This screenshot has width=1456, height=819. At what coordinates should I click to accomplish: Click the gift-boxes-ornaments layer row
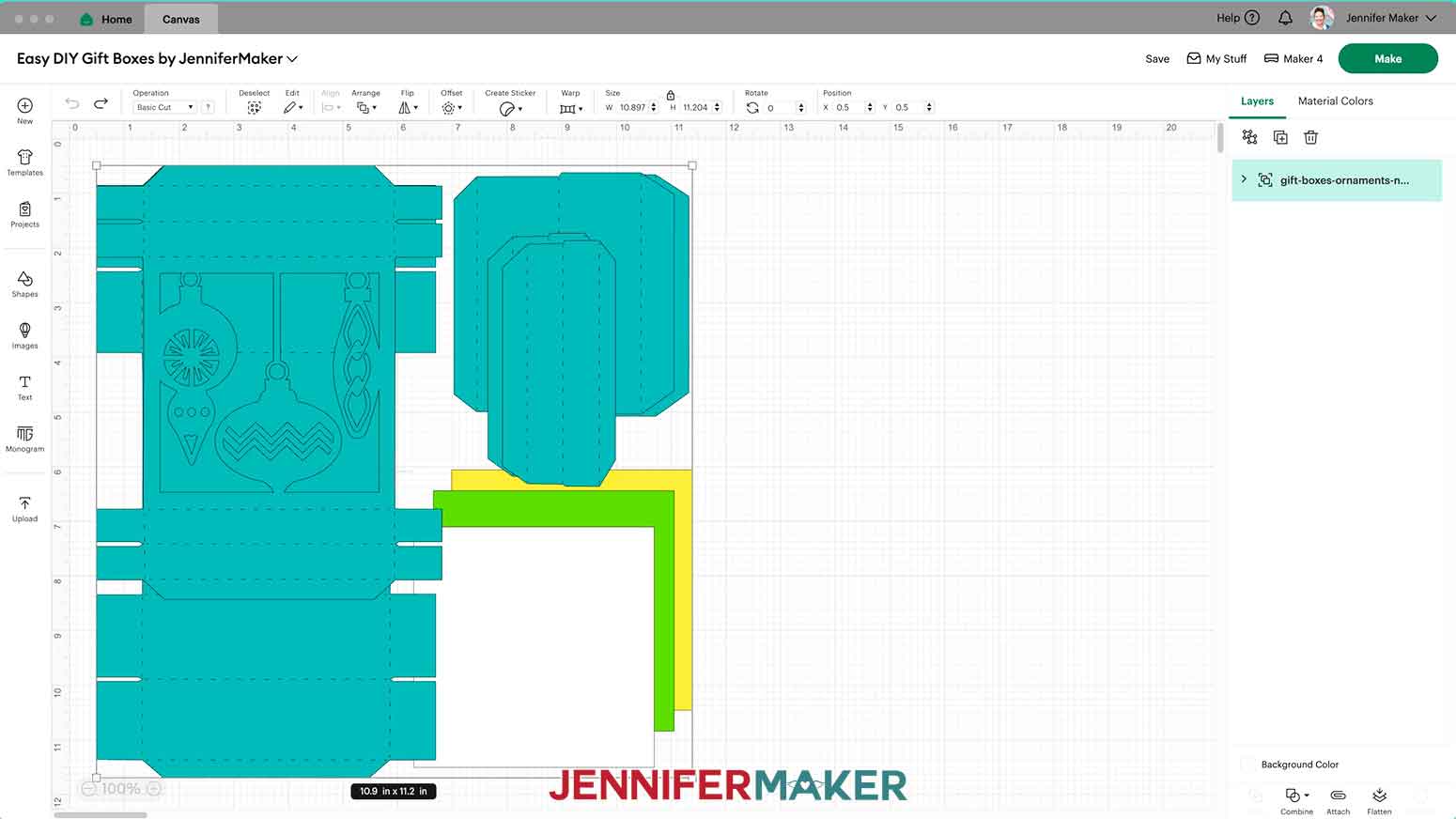[x=1337, y=180]
